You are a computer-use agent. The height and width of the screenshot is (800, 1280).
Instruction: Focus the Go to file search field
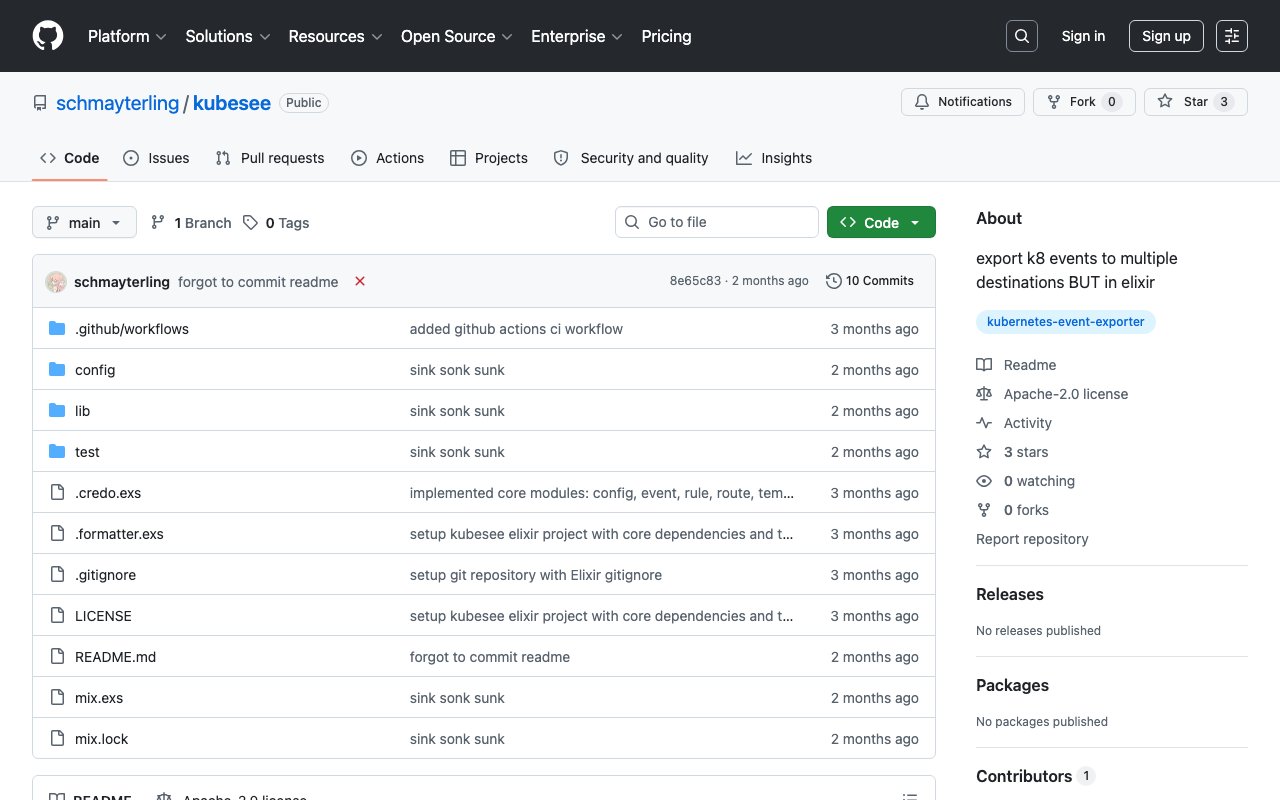tap(717, 222)
